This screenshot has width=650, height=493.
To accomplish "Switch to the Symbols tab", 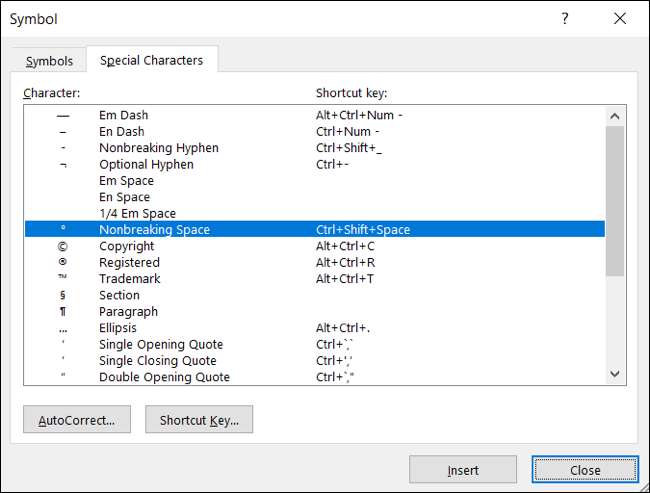I will click(x=49, y=61).
